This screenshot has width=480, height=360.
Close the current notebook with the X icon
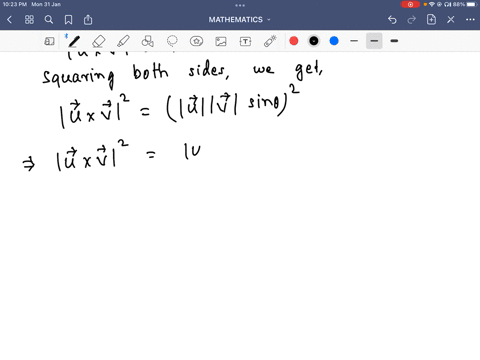(451, 20)
